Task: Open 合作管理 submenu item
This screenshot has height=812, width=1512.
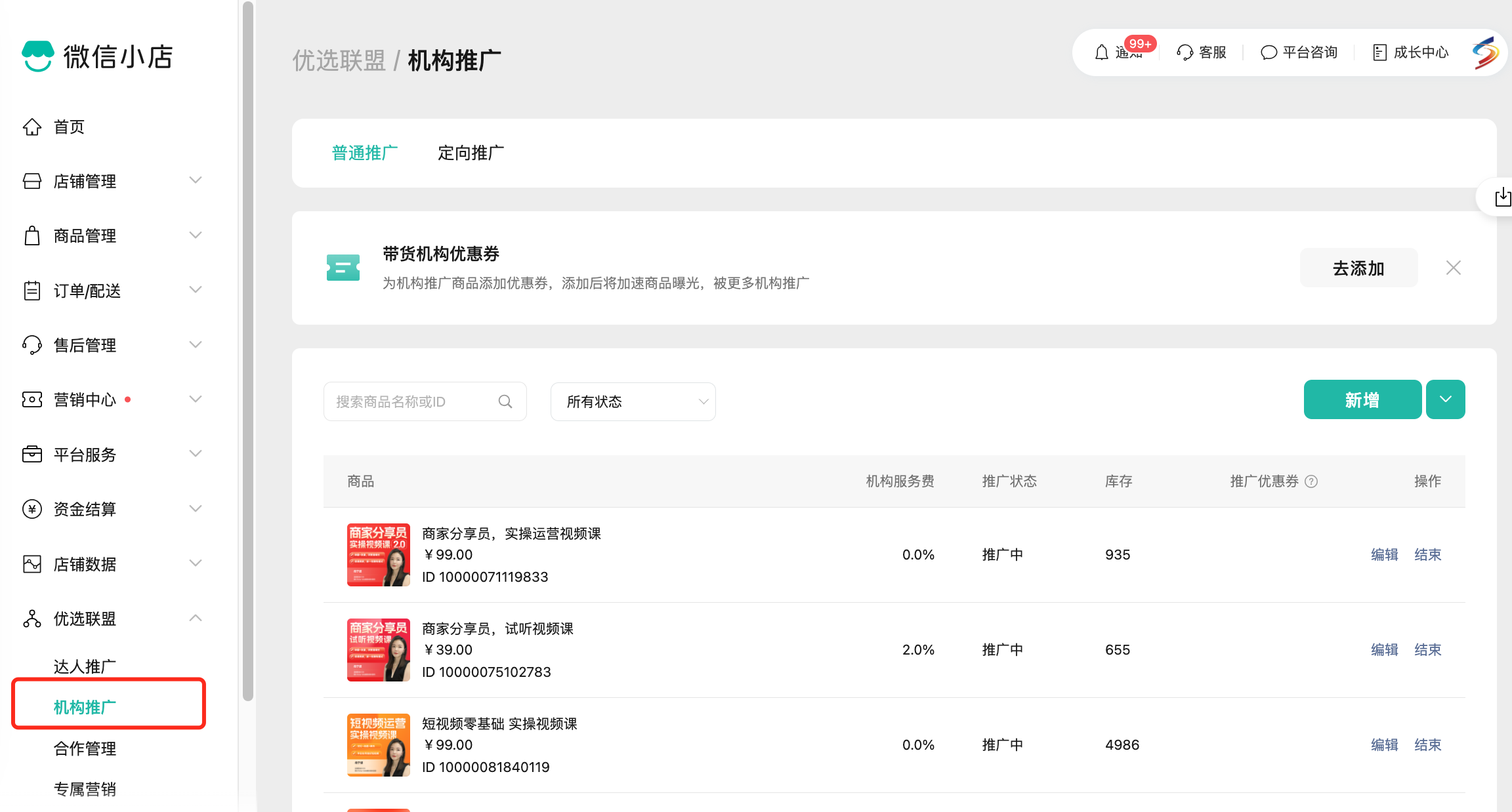Action: point(85,748)
